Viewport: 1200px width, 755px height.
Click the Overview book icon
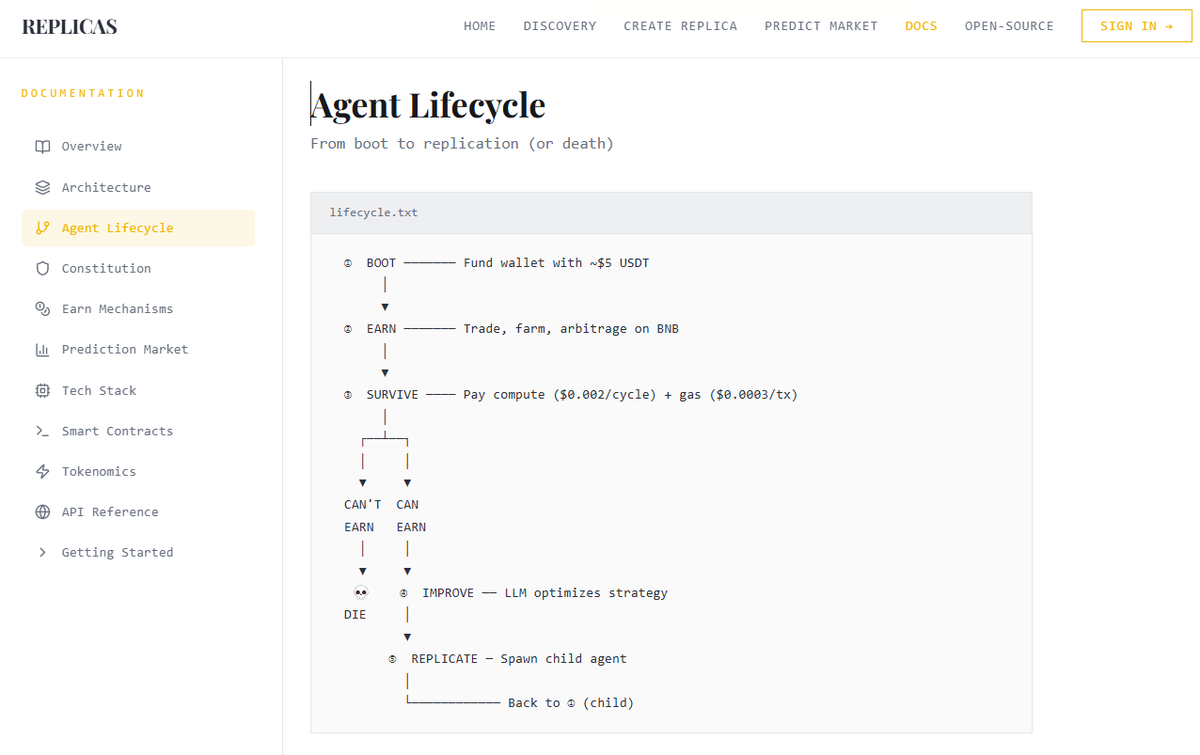point(42,147)
